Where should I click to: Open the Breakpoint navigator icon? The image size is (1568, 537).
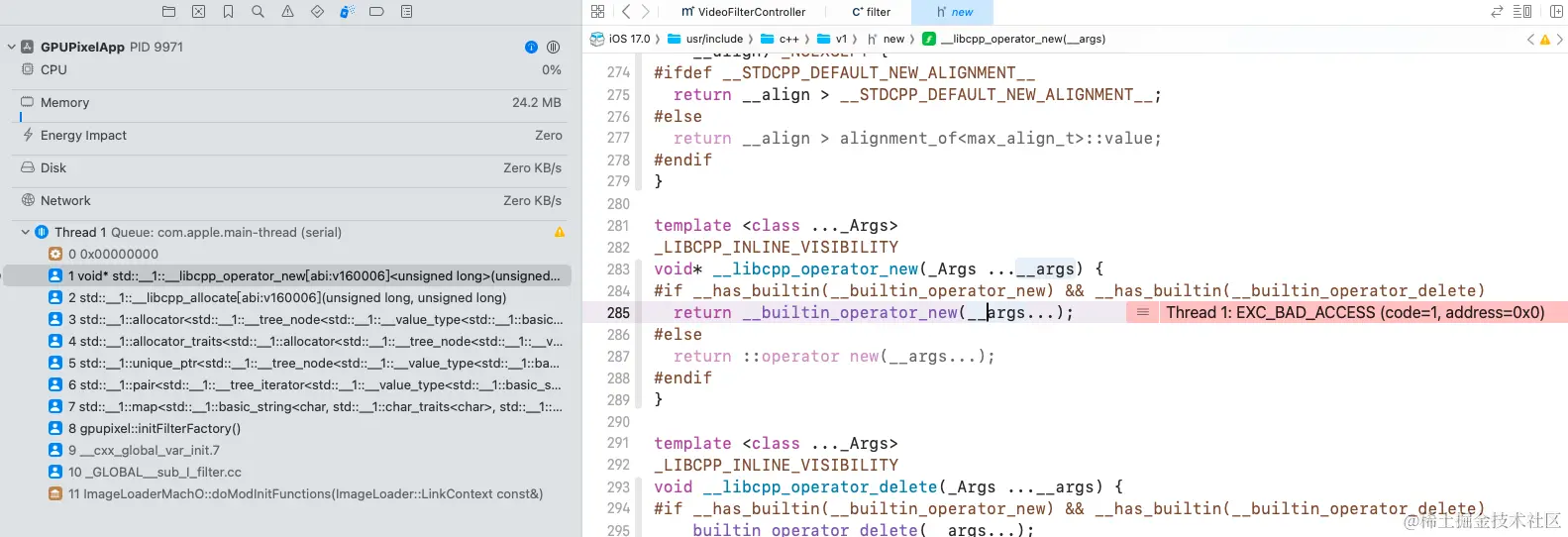[x=376, y=12]
